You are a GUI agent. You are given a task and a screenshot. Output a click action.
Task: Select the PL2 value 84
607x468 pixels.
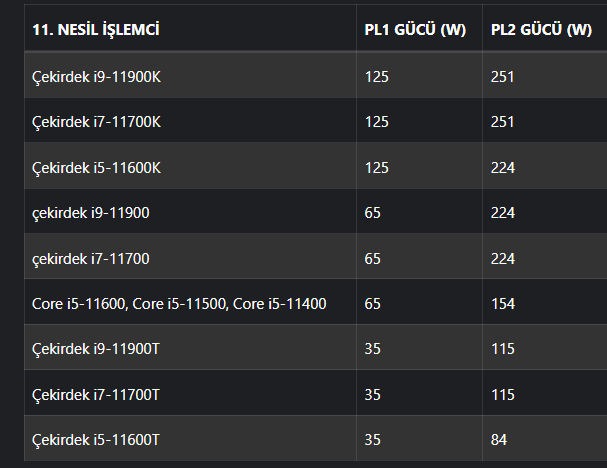[499, 440]
